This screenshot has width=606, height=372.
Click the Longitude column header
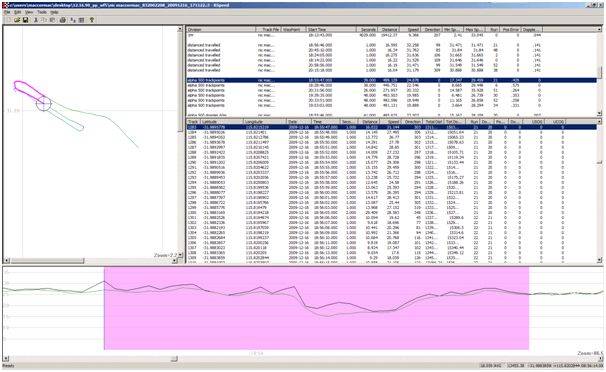(265, 122)
